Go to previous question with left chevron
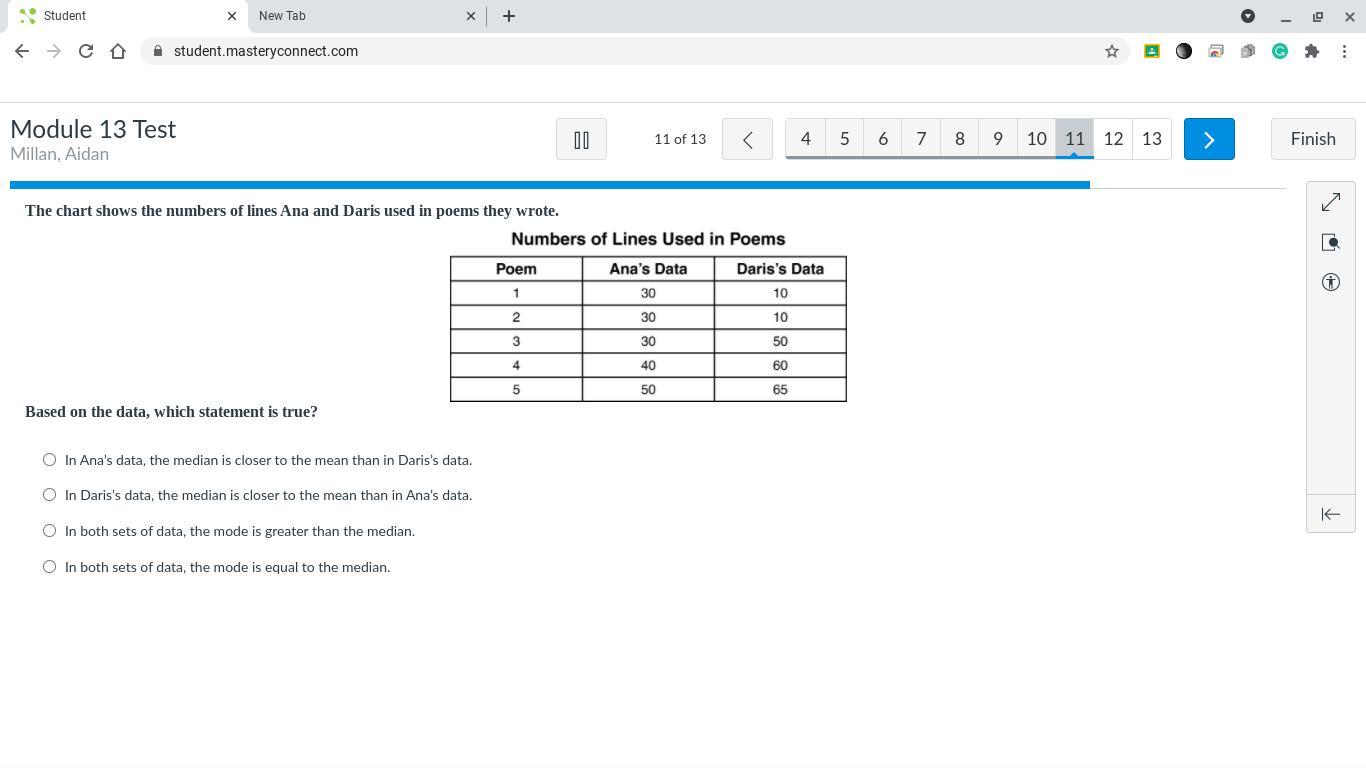Image resolution: width=1366 pixels, height=768 pixels. pyautogui.click(x=747, y=139)
